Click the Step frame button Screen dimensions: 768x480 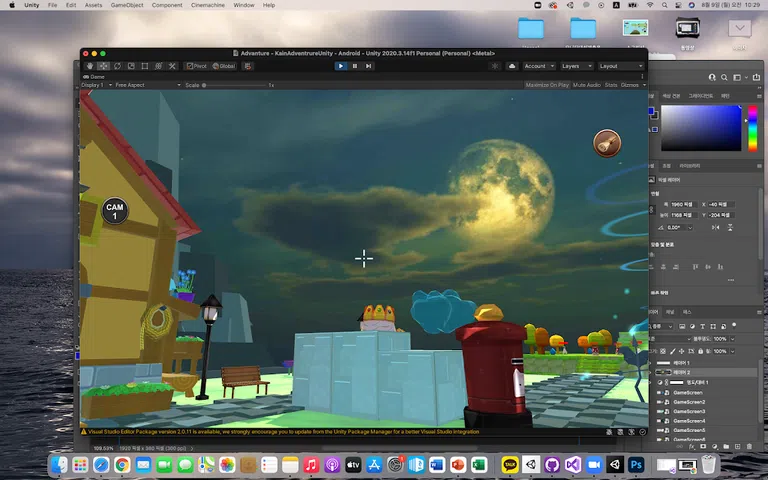coord(368,66)
